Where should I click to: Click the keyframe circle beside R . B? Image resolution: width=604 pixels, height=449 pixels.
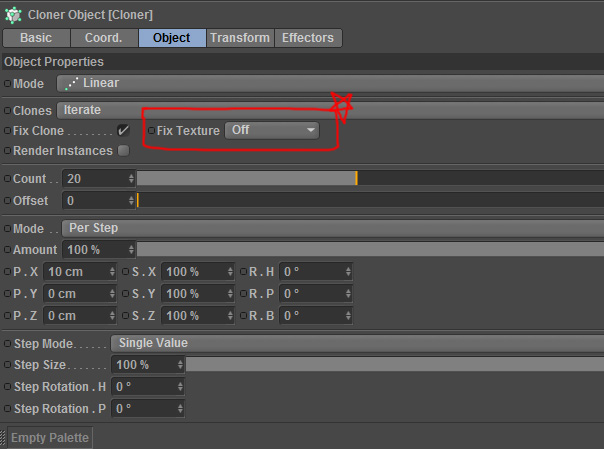tap(243, 315)
